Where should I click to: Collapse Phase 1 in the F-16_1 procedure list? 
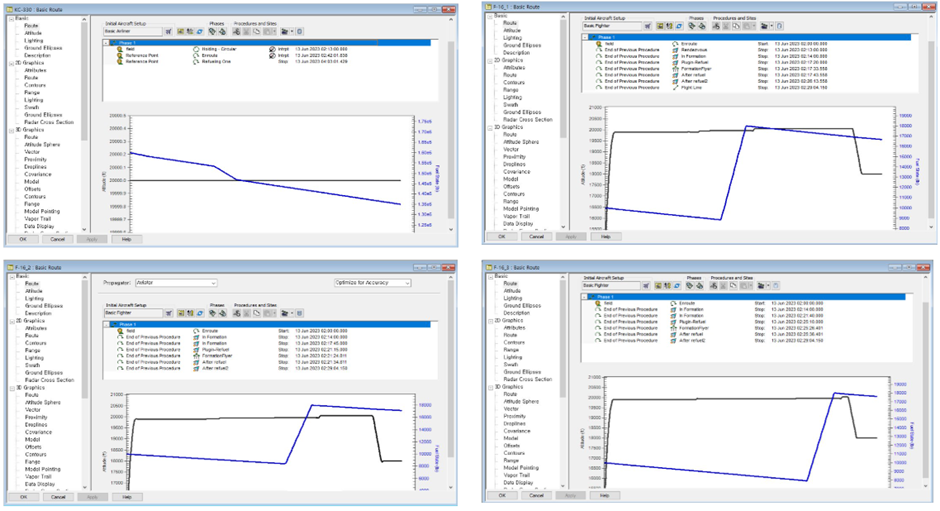pos(585,37)
